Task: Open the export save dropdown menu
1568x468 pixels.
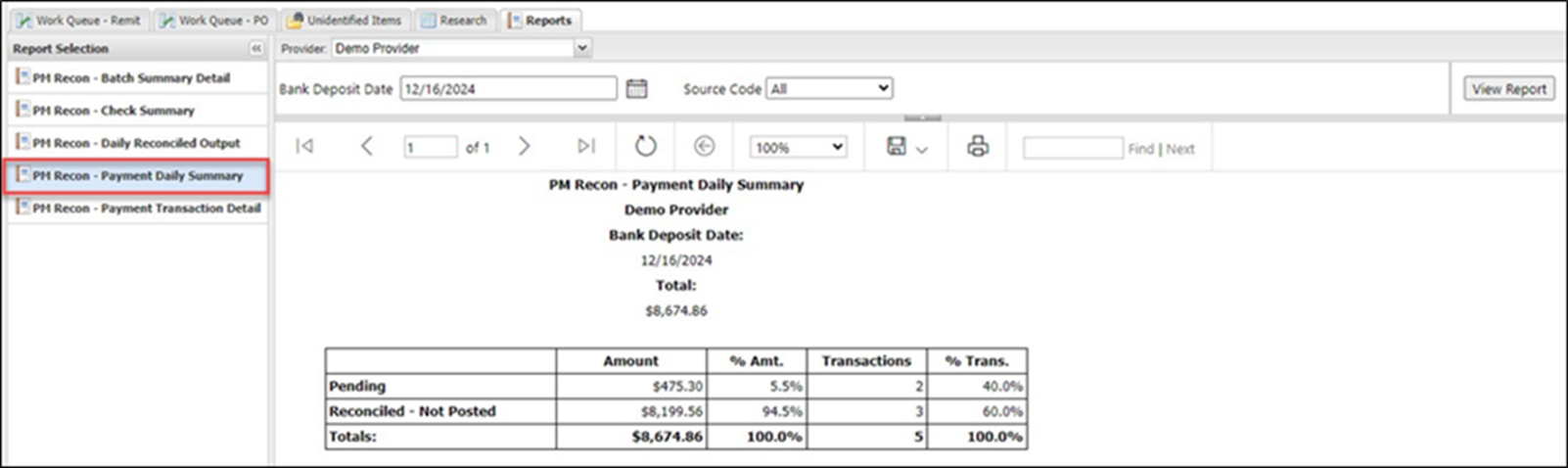Action: (x=907, y=148)
